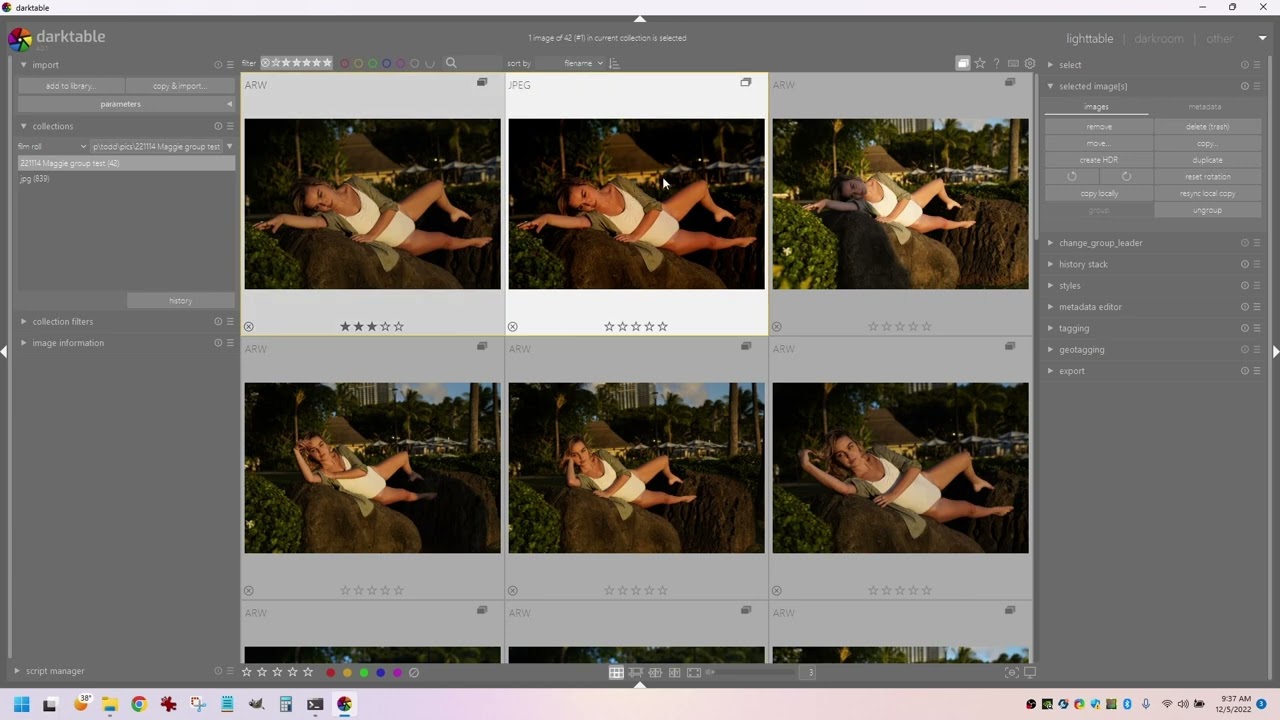
Task: Click the create HDR button
Action: (x=1099, y=160)
